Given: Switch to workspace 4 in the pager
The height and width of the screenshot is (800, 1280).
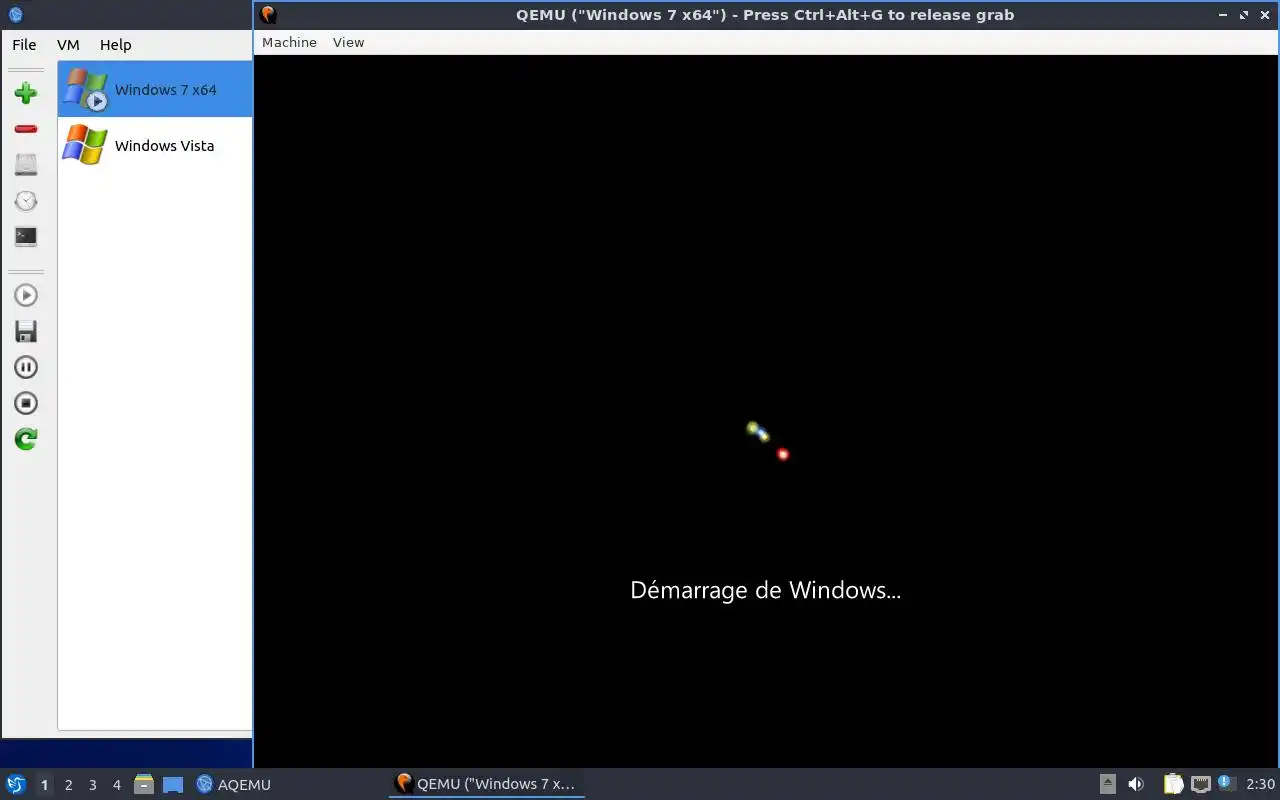Looking at the screenshot, I should [x=116, y=785].
